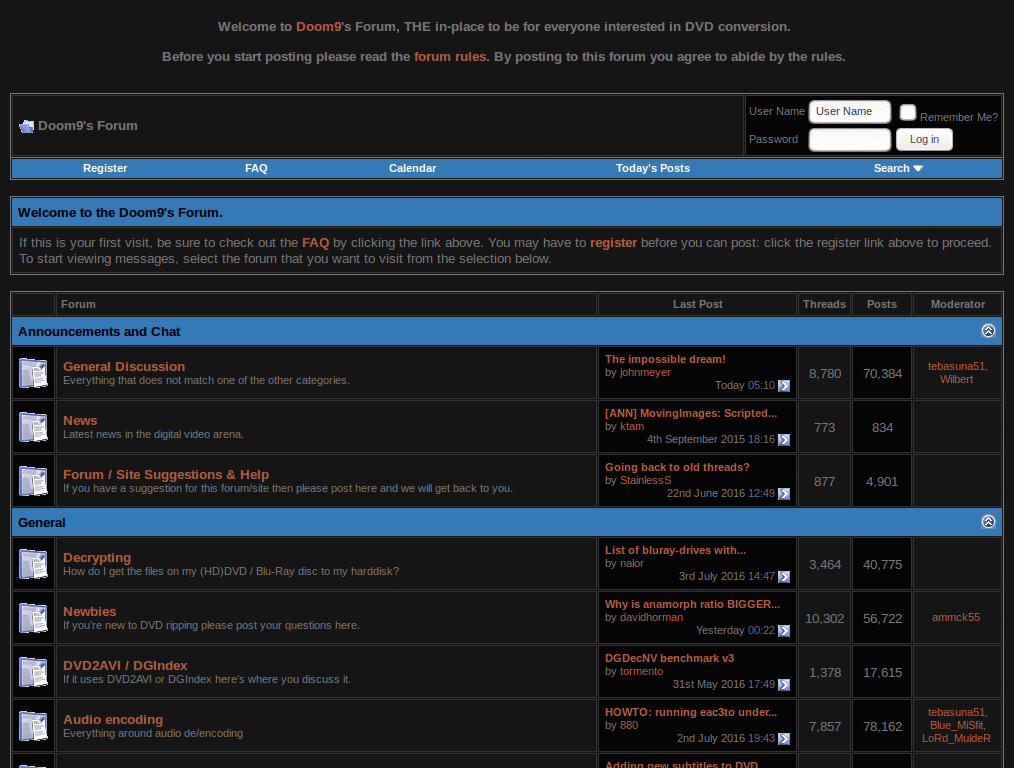
Task: Click the Doom9's Forum home icon
Action: click(x=25, y=125)
